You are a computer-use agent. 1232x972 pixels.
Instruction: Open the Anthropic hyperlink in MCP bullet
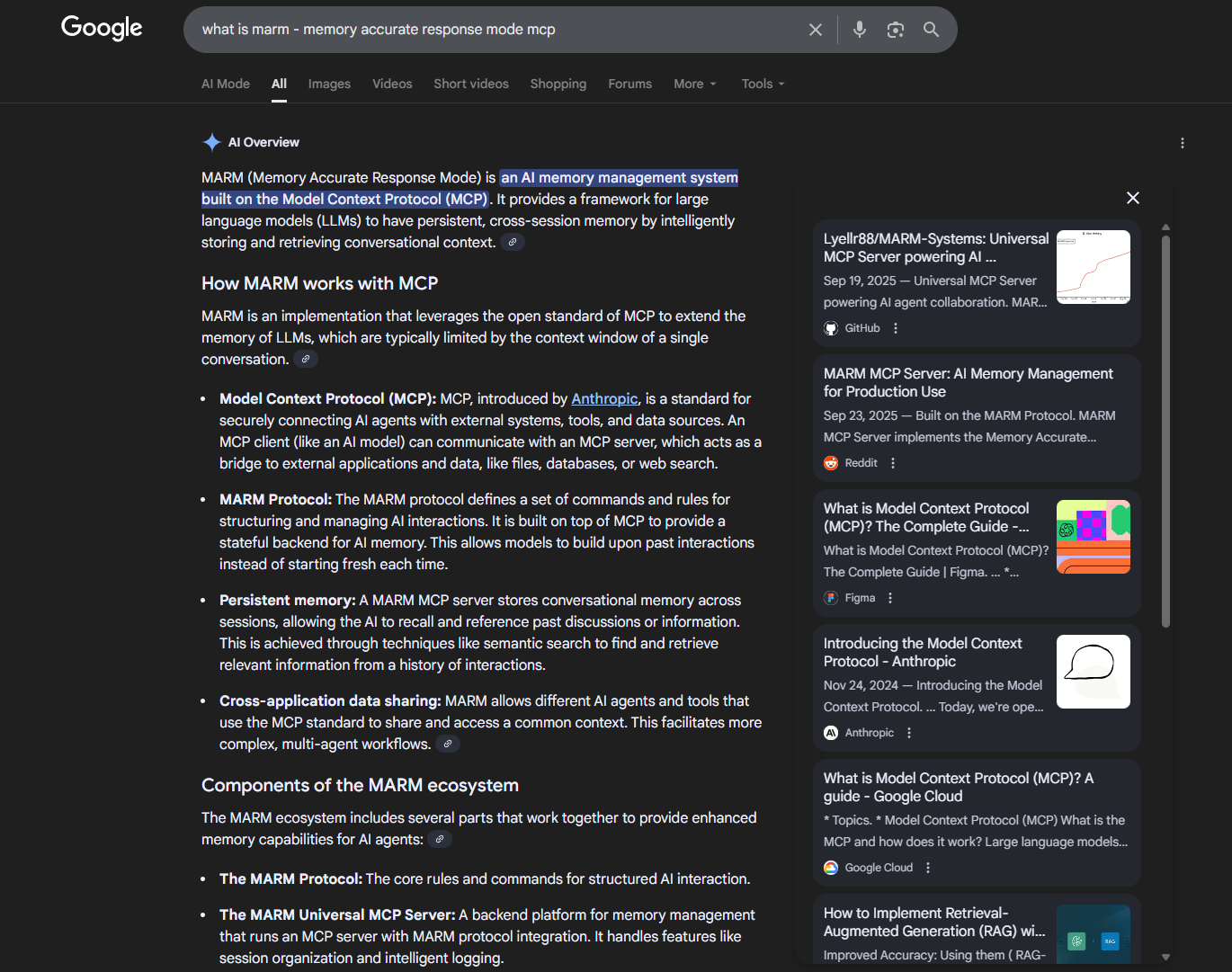click(604, 398)
